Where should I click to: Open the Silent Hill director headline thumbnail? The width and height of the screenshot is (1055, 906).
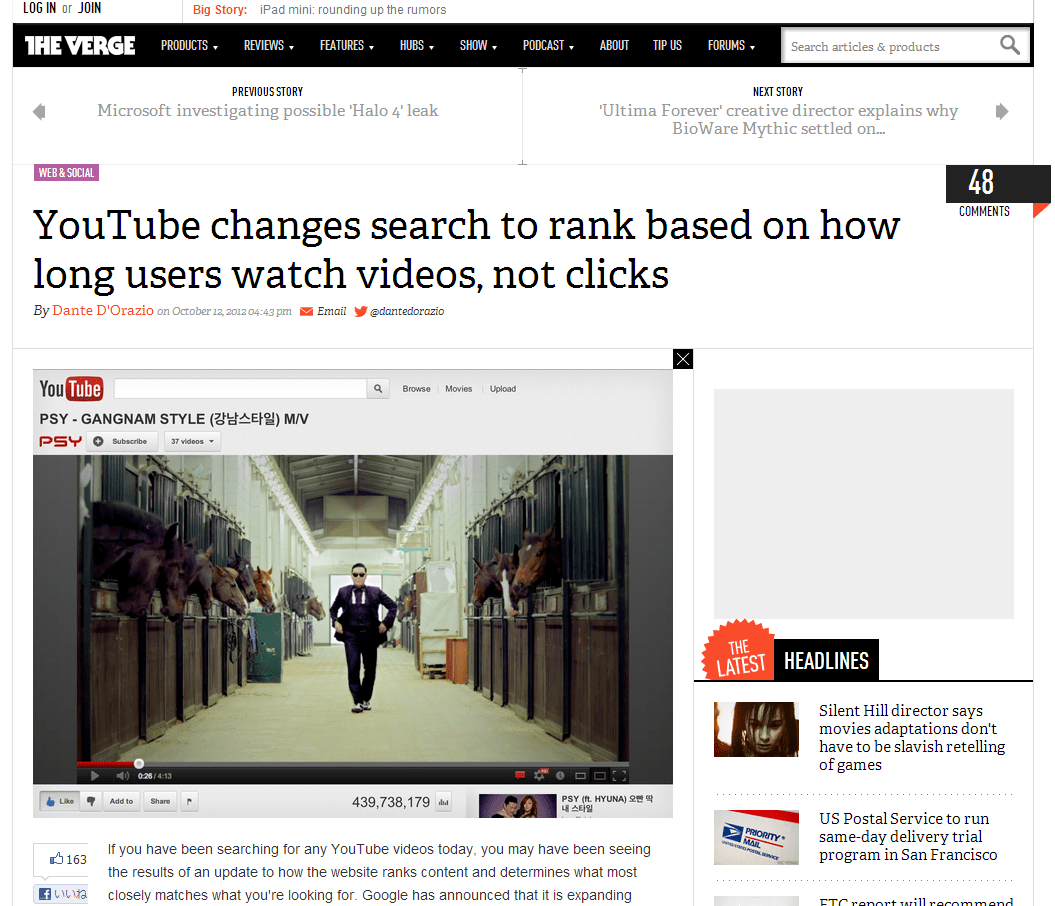(756, 730)
